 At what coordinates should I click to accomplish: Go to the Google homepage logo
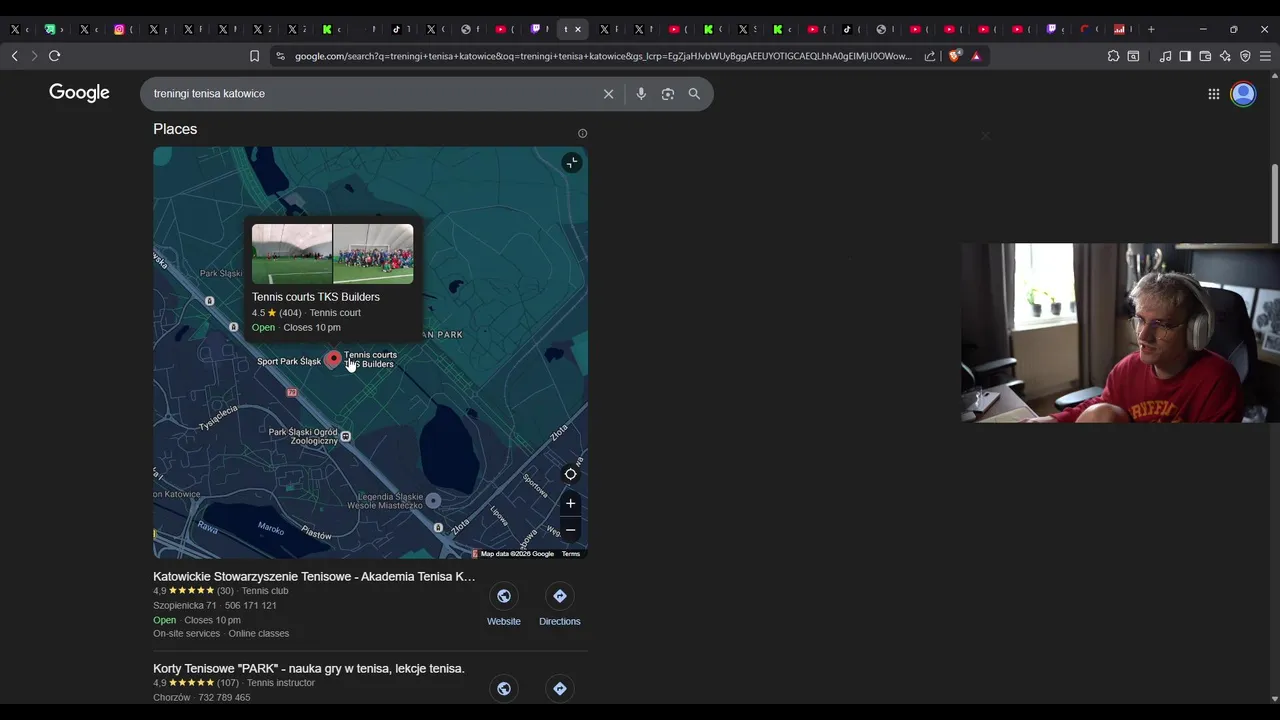coord(79,93)
